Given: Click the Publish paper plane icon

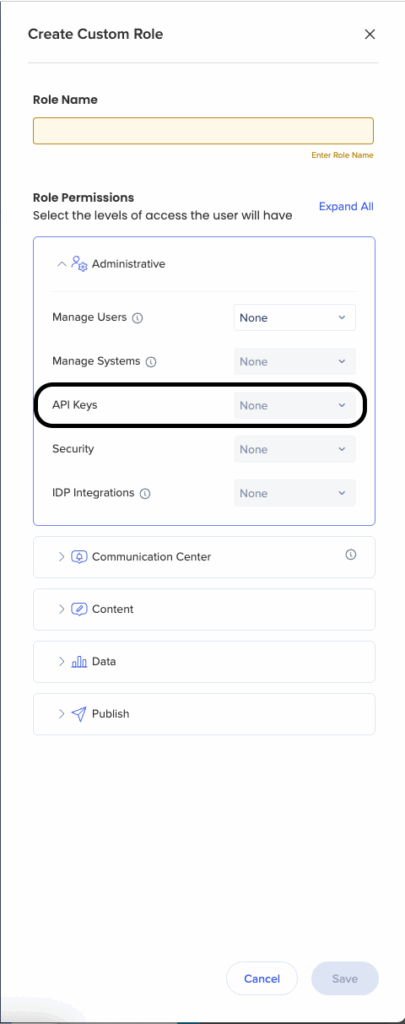Looking at the screenshot, I should point(79,714).
